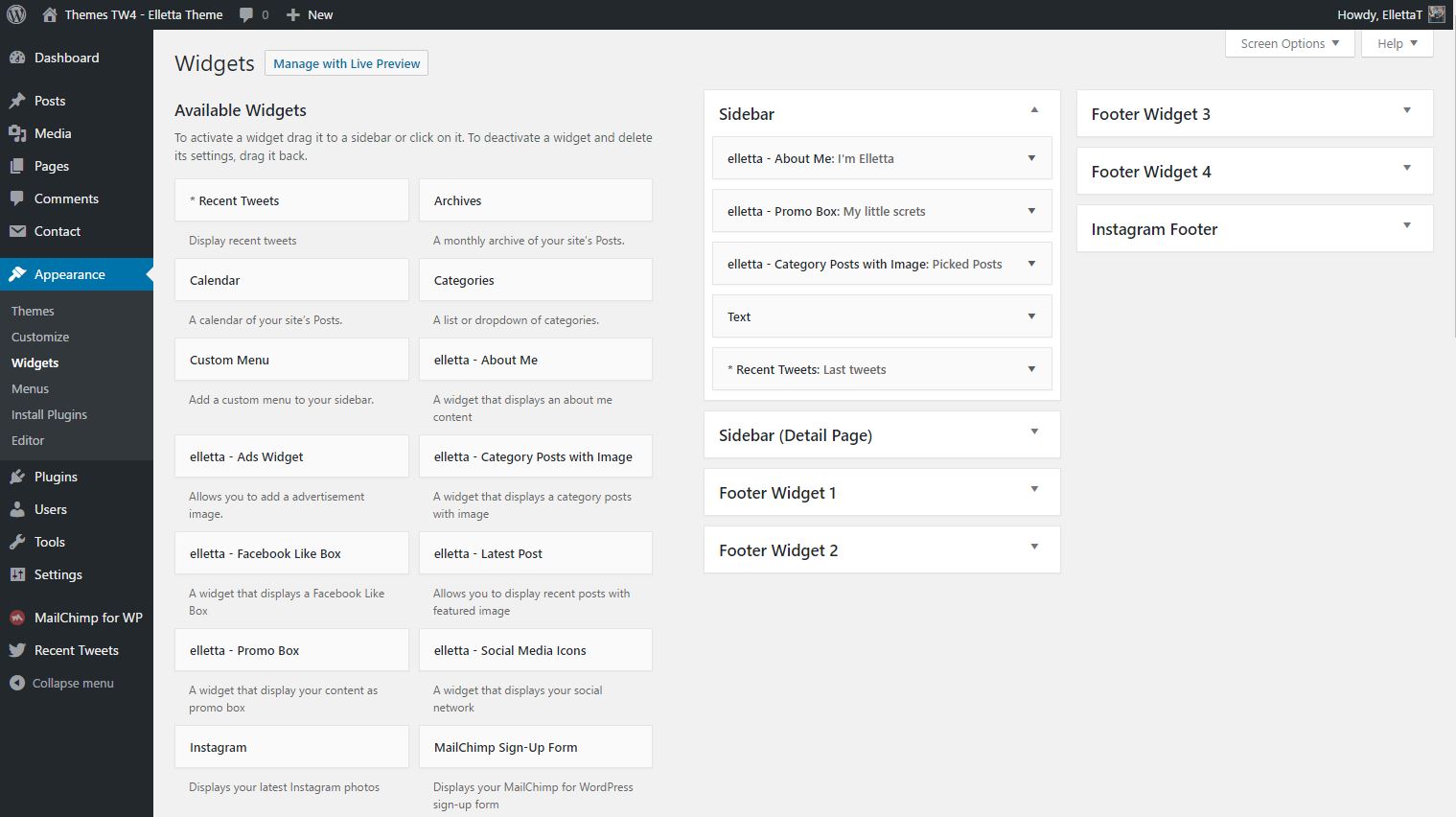
Task: Open Menus submenu item
Action: 30,388
